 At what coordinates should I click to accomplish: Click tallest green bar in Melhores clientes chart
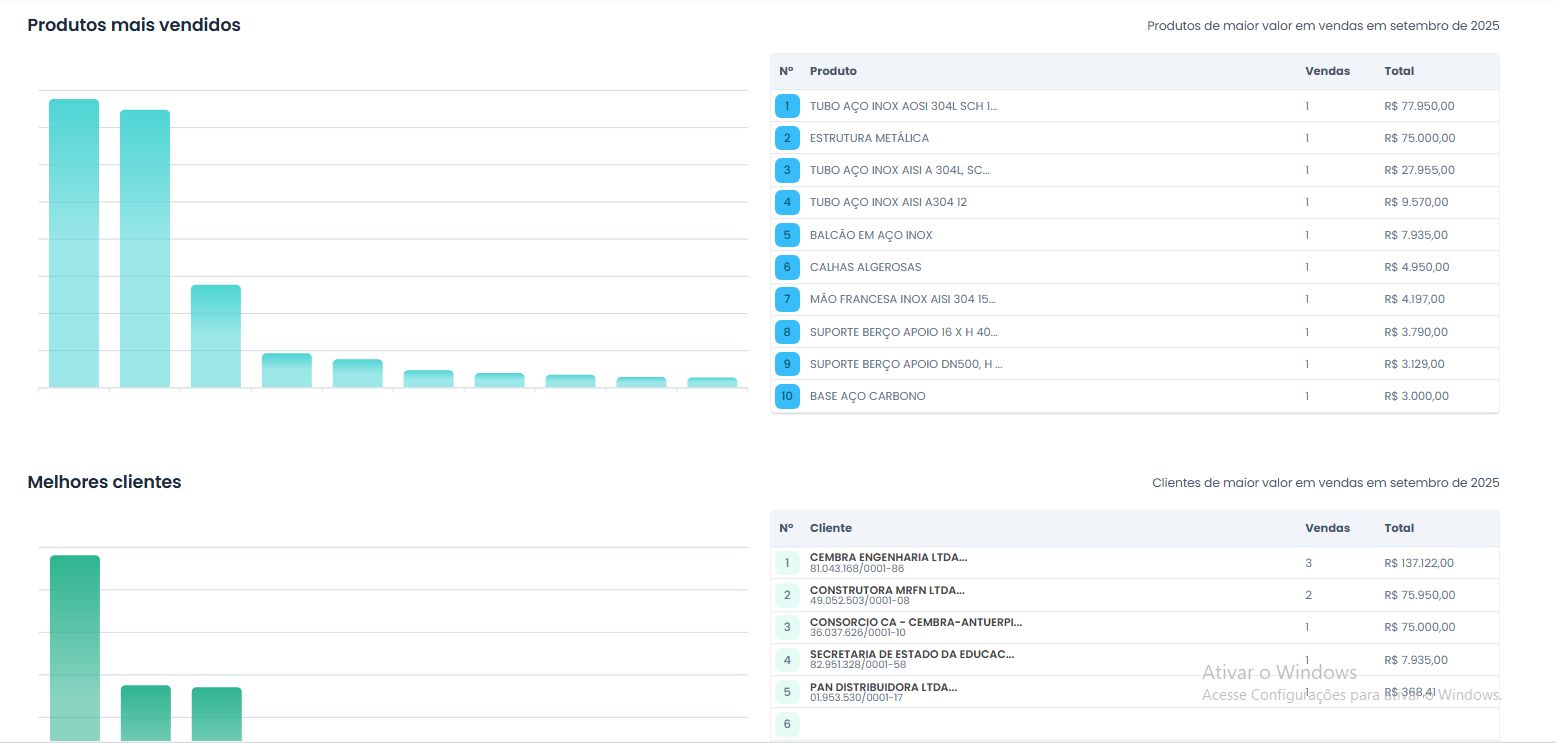(75, 648)
